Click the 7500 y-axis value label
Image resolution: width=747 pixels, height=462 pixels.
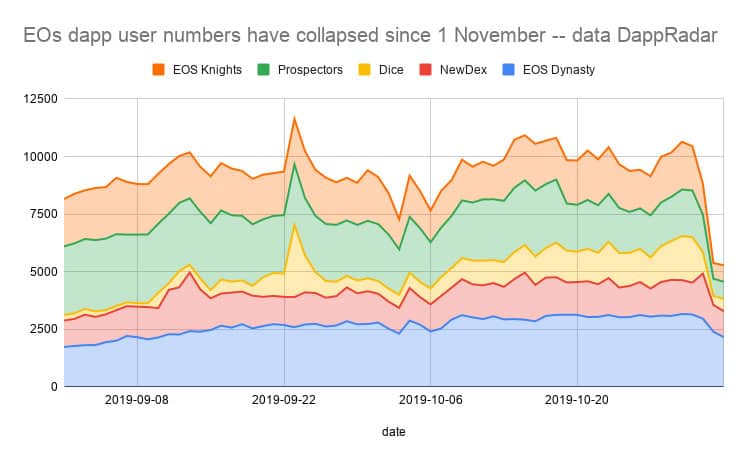coord(44,214)
